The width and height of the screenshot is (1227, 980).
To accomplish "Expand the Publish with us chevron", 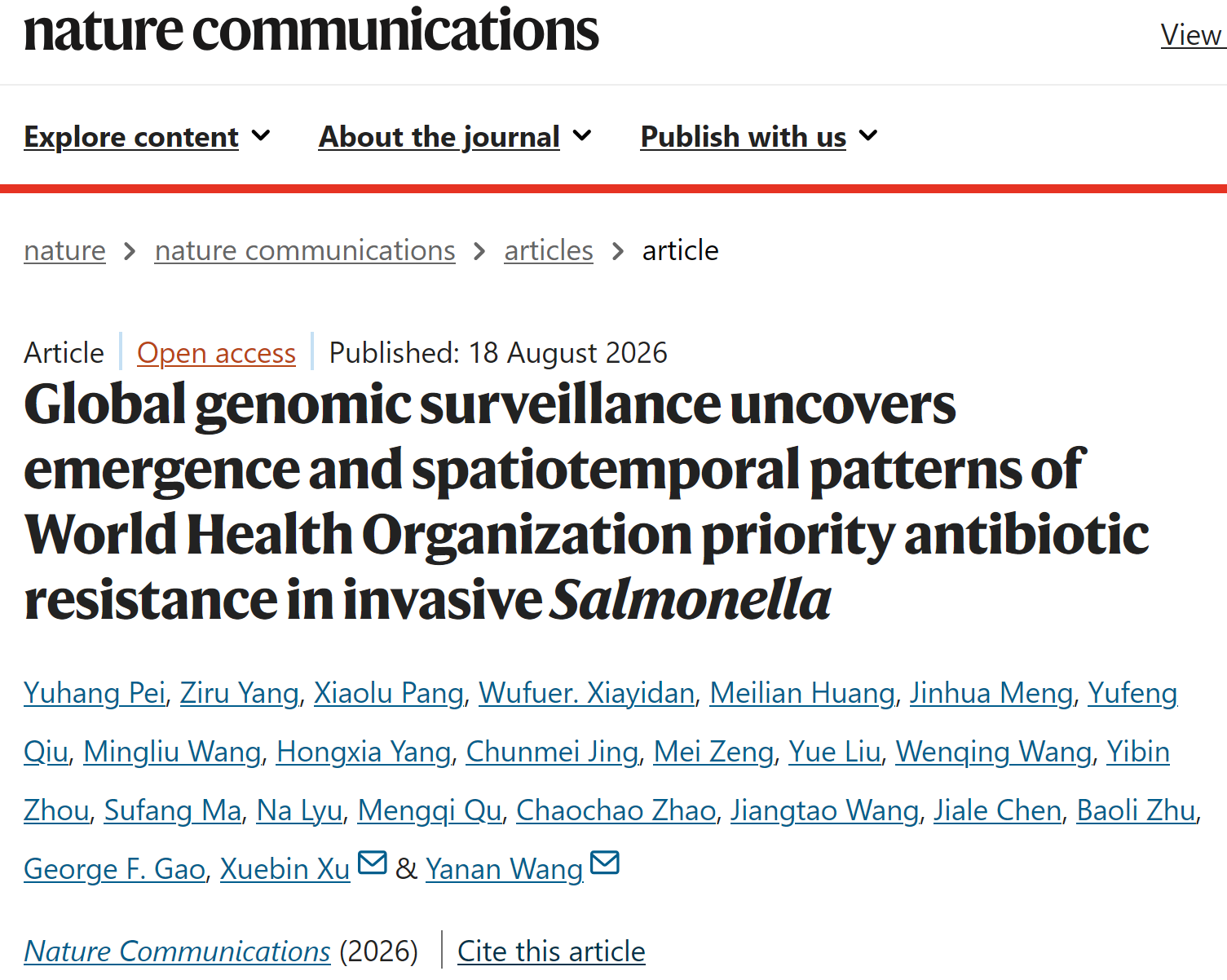I will click(869, 135).
